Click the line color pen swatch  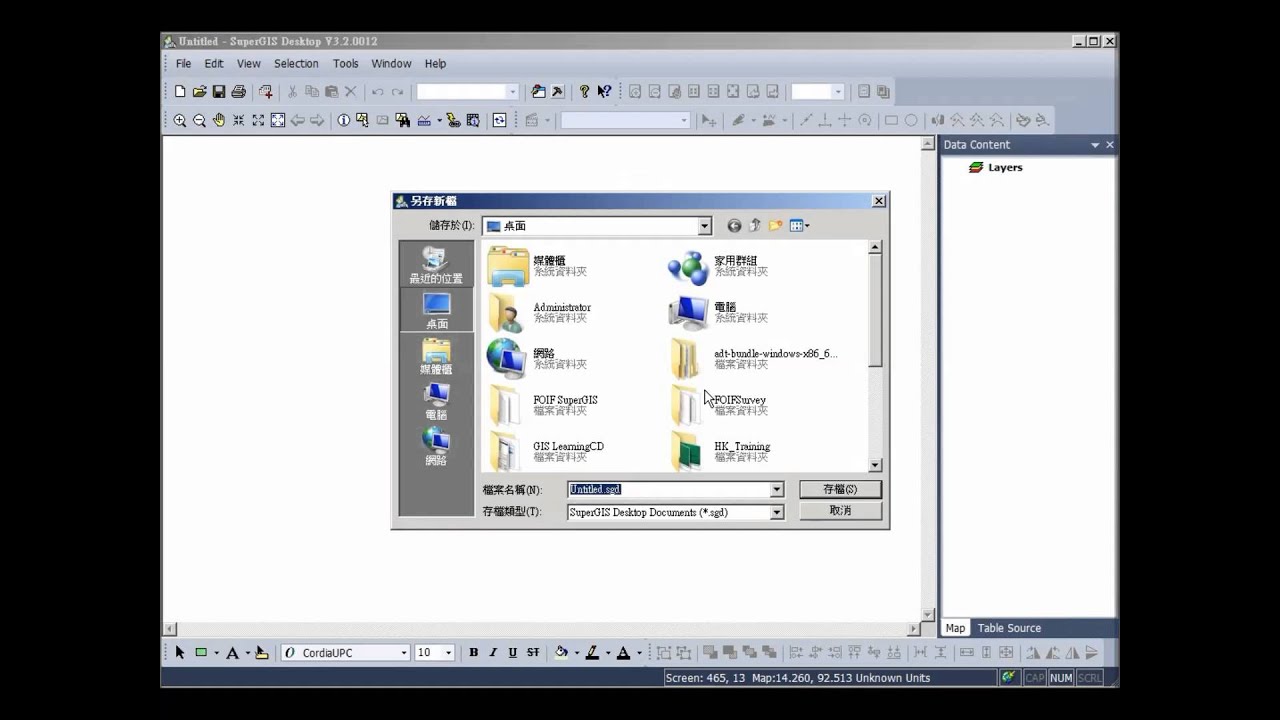tap(592, 652)
